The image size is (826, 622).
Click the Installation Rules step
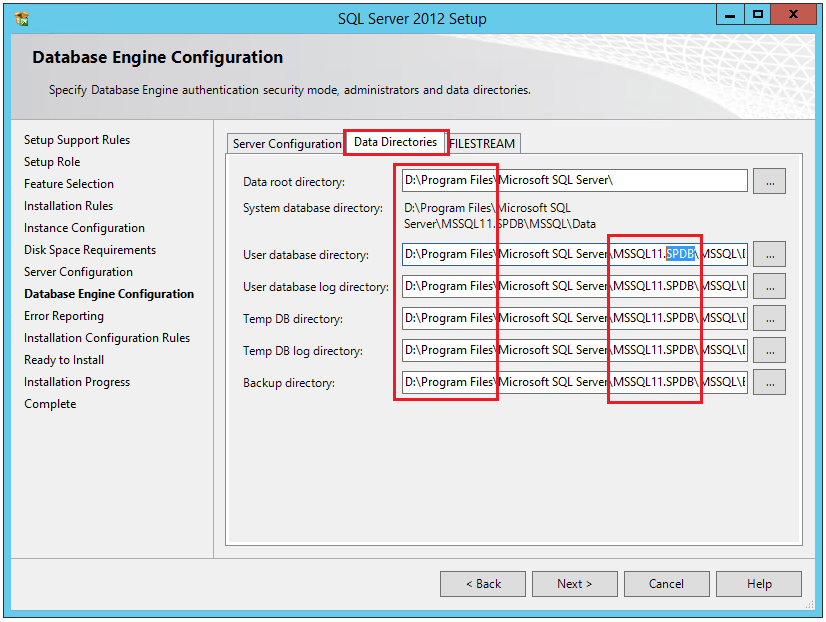click(68, 206)
